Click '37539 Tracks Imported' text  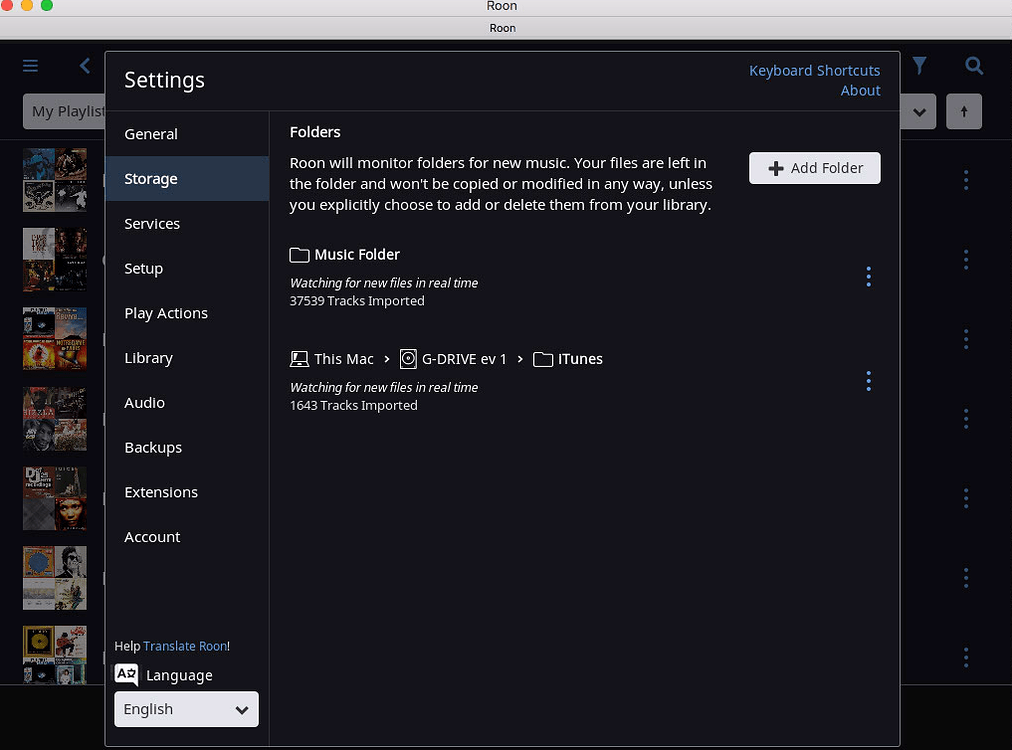point(357,301)
